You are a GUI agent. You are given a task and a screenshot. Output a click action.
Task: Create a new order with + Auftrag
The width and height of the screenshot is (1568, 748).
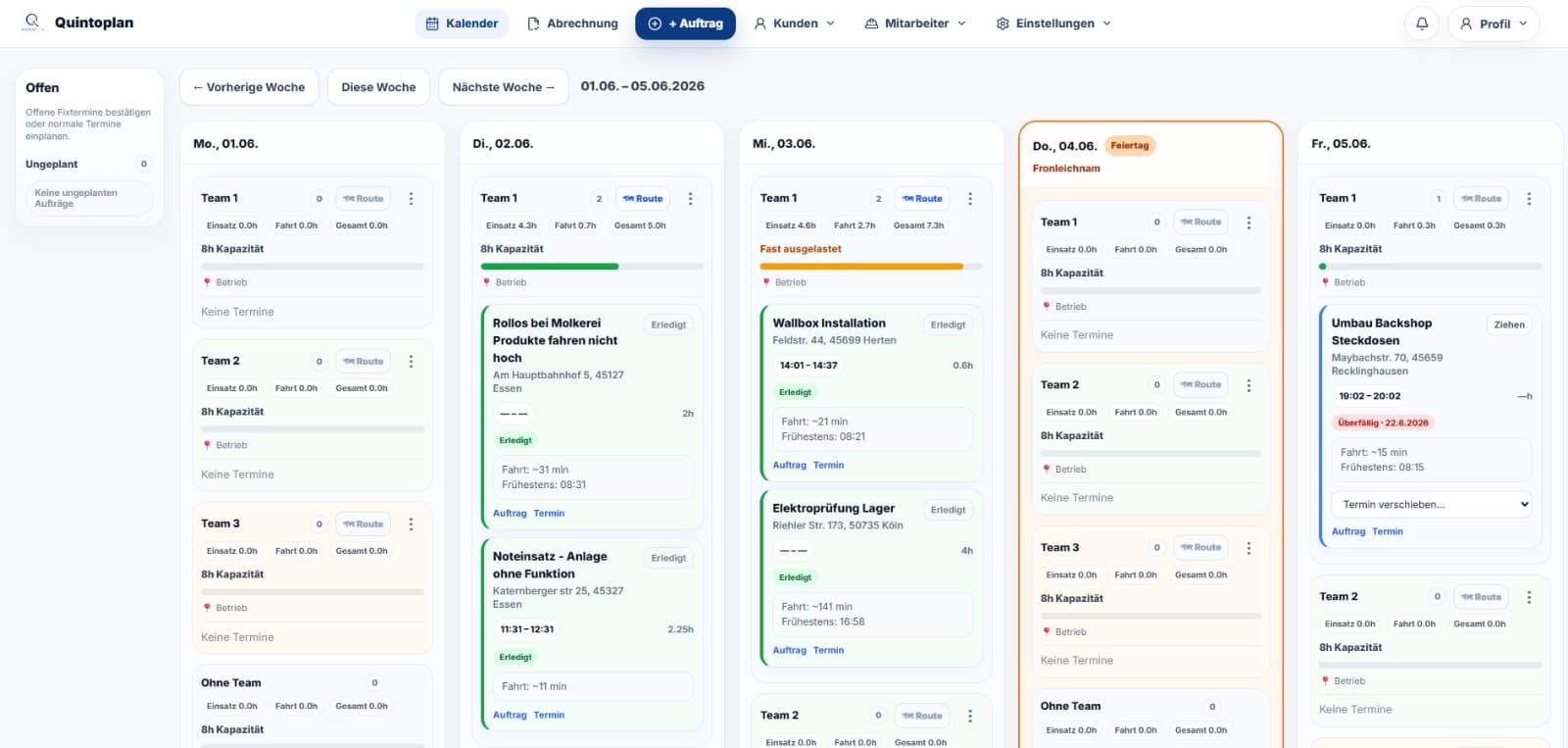tap(685, 24)
